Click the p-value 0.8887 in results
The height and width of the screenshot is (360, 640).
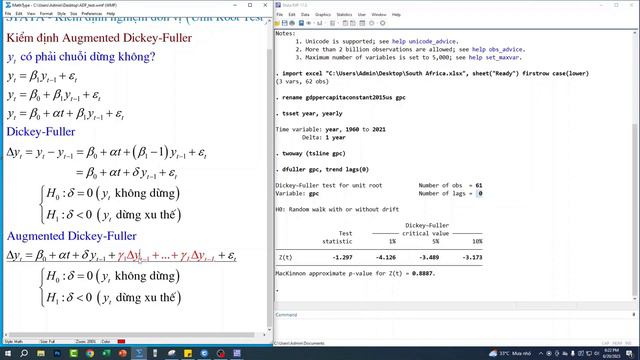(x=422, y=273)
